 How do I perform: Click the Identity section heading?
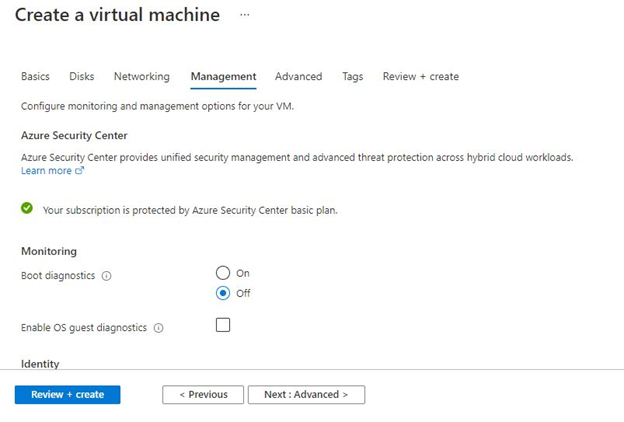[40, 364]
